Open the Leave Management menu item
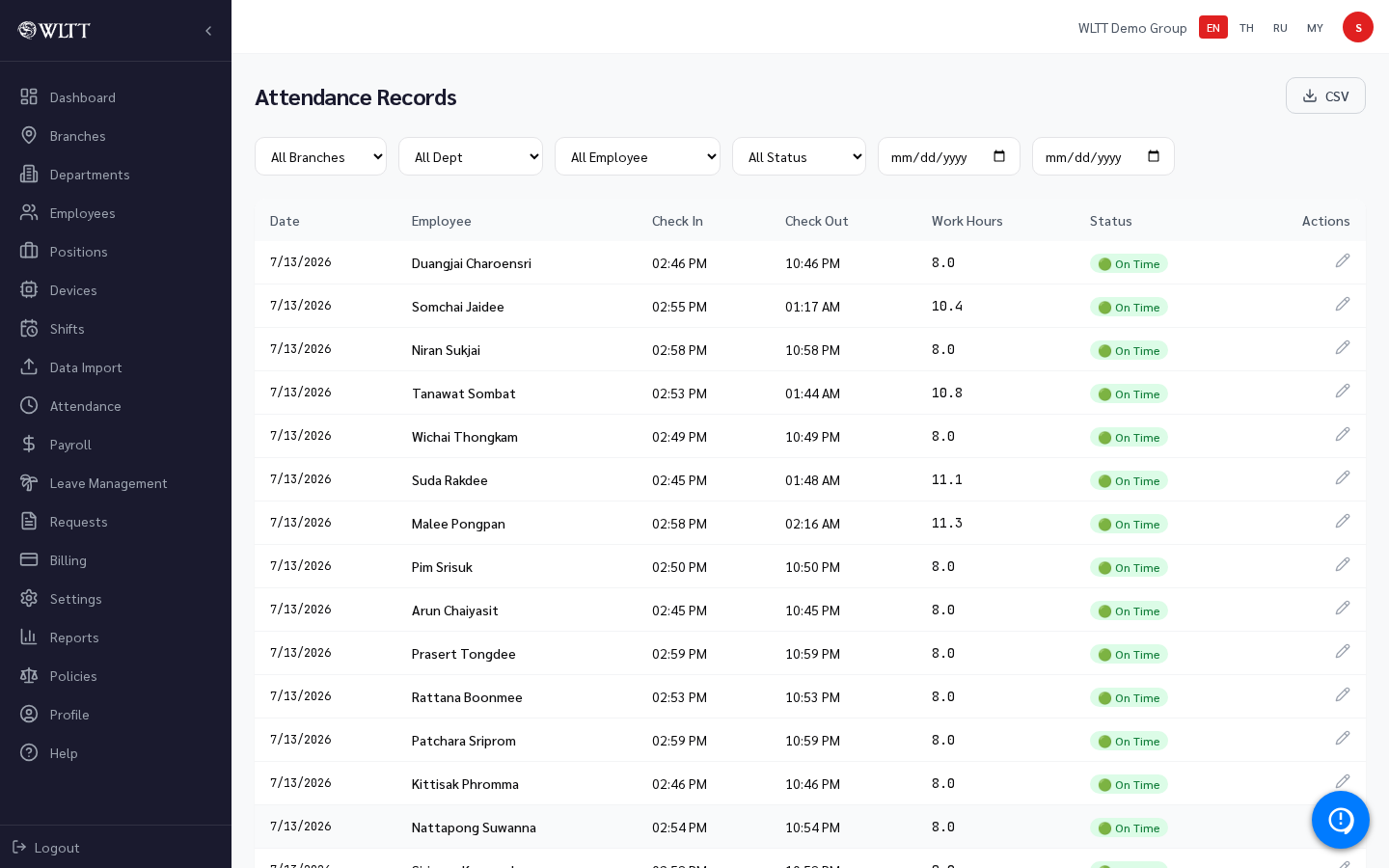 tap(116, 482)
